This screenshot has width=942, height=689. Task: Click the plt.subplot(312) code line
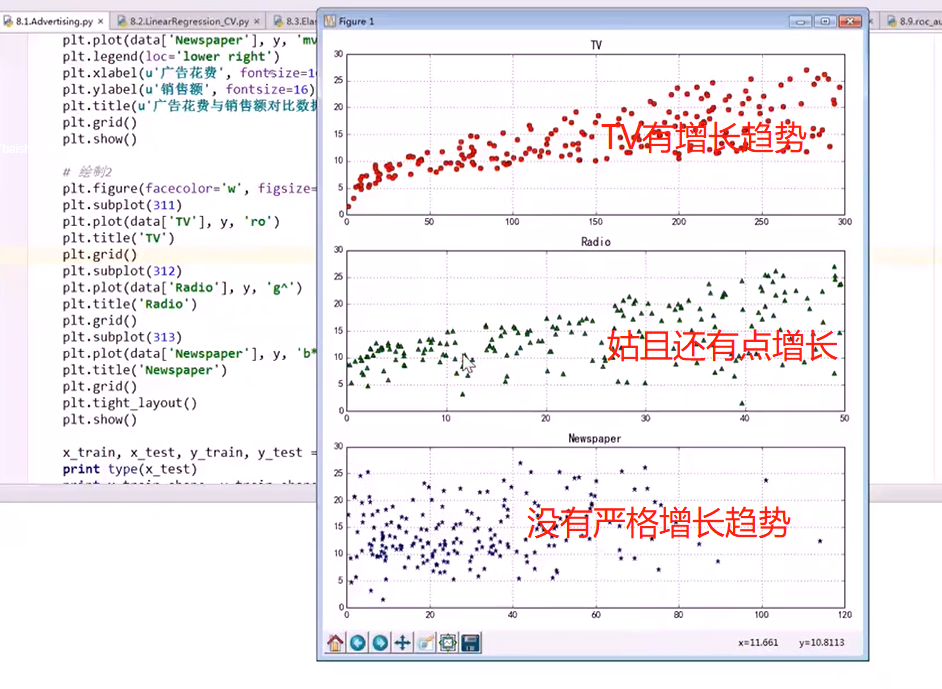(122, 271)
